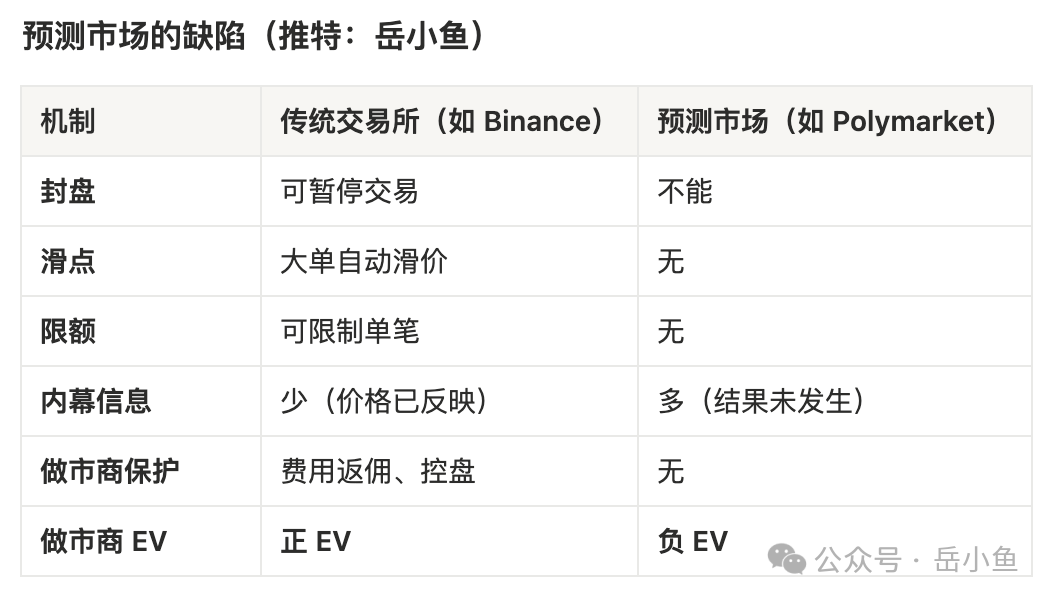Viewport: 1052px width, 602px height.
Task: Click the 封盘 row label
Action: 68,191
